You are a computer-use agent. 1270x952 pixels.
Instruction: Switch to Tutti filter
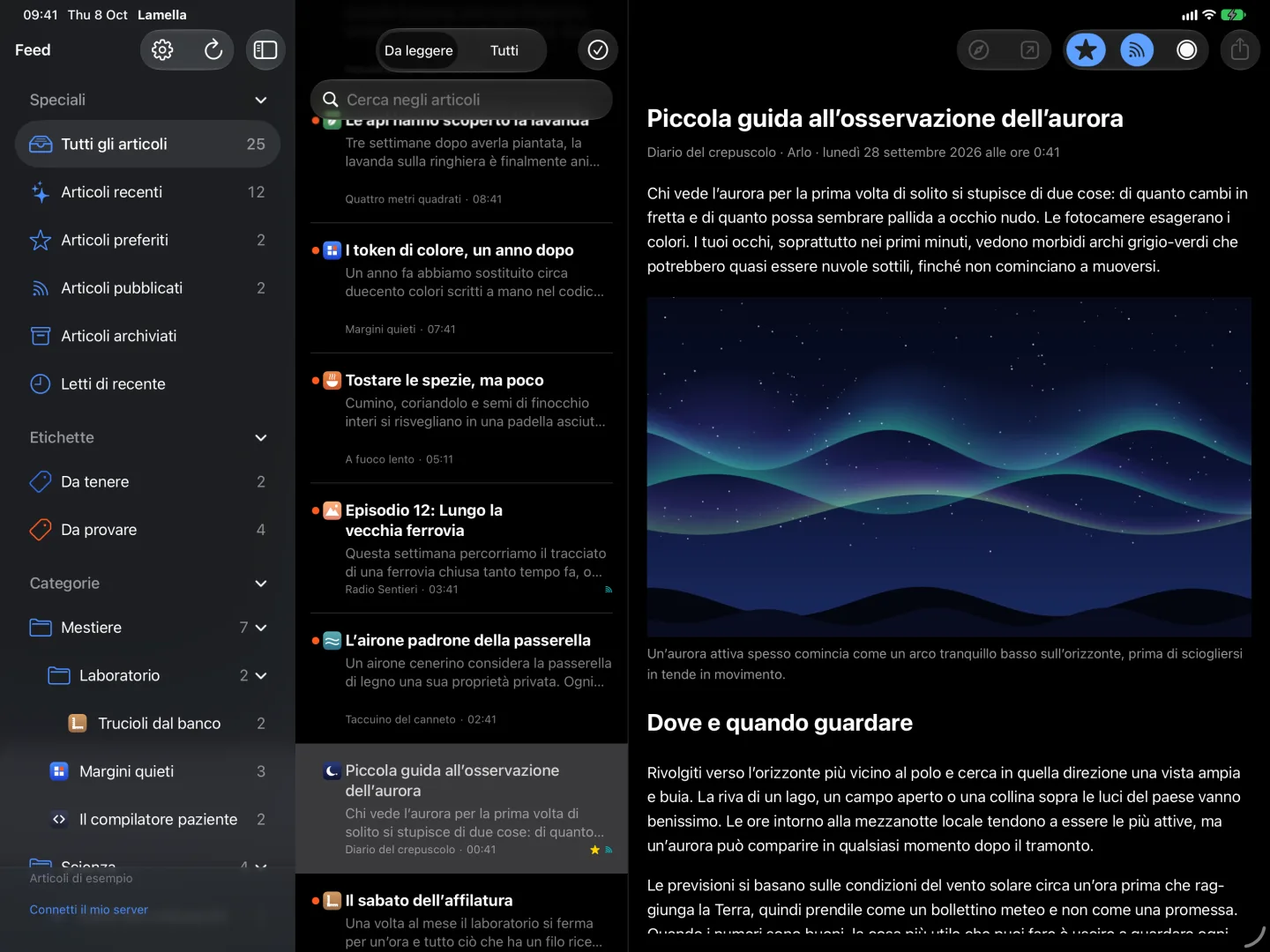pos(504,50)
